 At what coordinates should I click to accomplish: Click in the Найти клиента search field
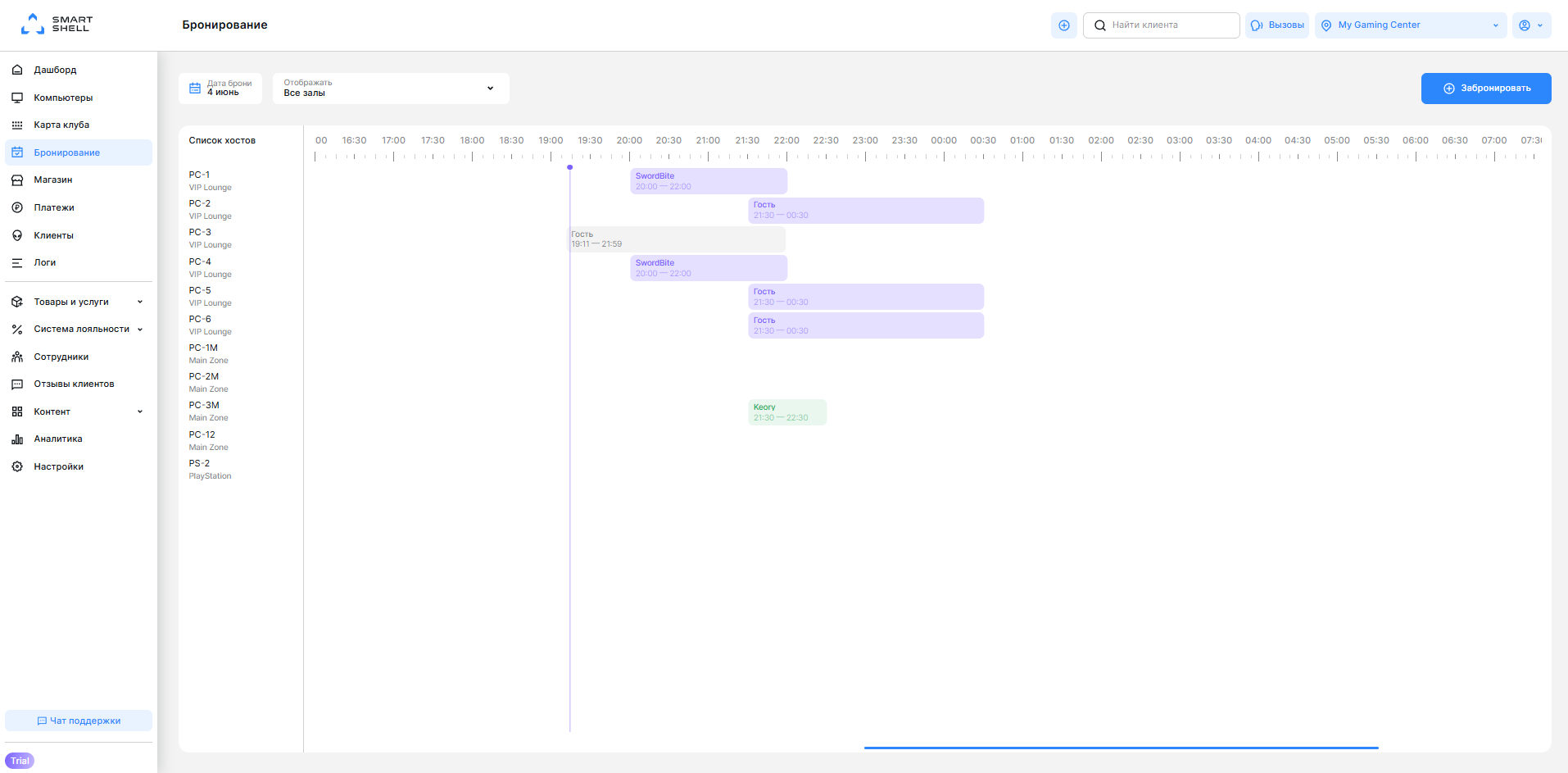coord(1161,25)
